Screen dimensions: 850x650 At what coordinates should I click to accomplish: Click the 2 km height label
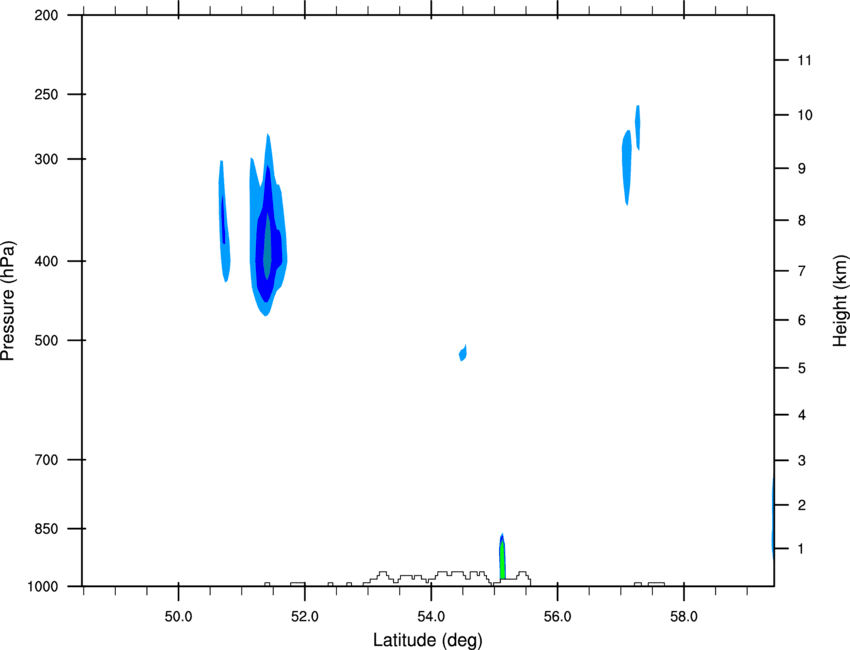[x=802, y=505]
